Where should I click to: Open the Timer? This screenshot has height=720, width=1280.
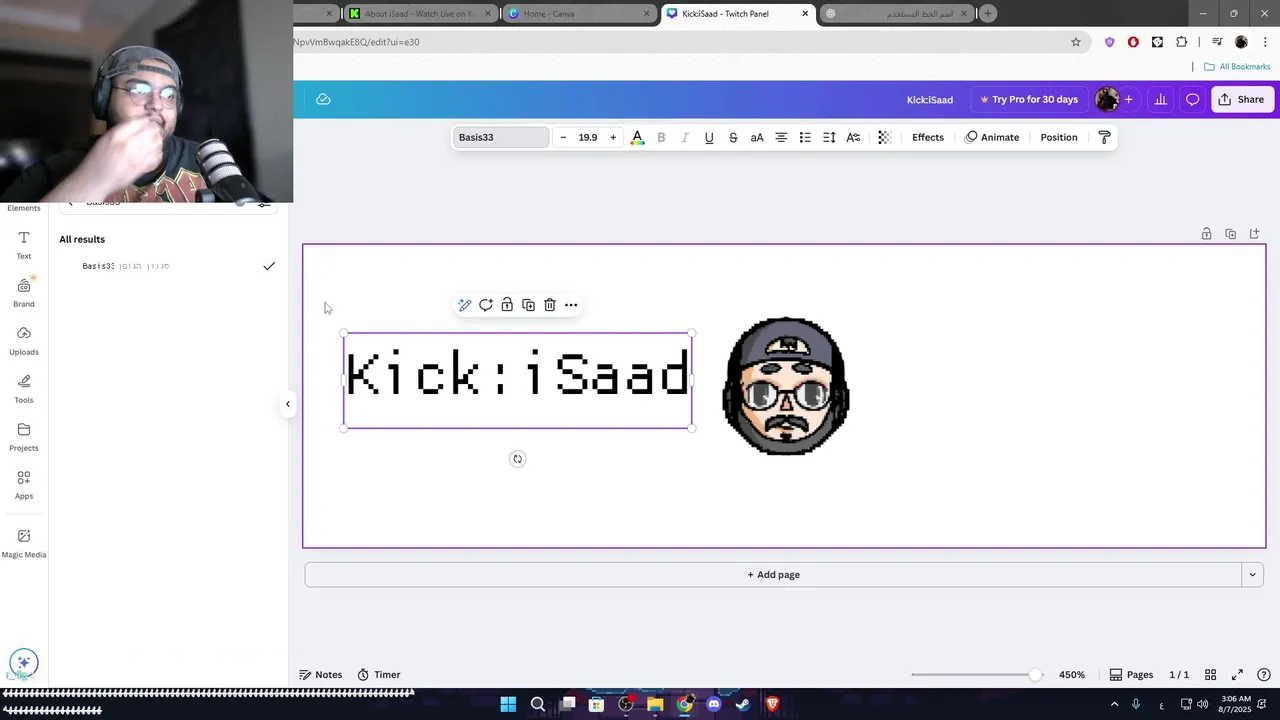(379, 675)
